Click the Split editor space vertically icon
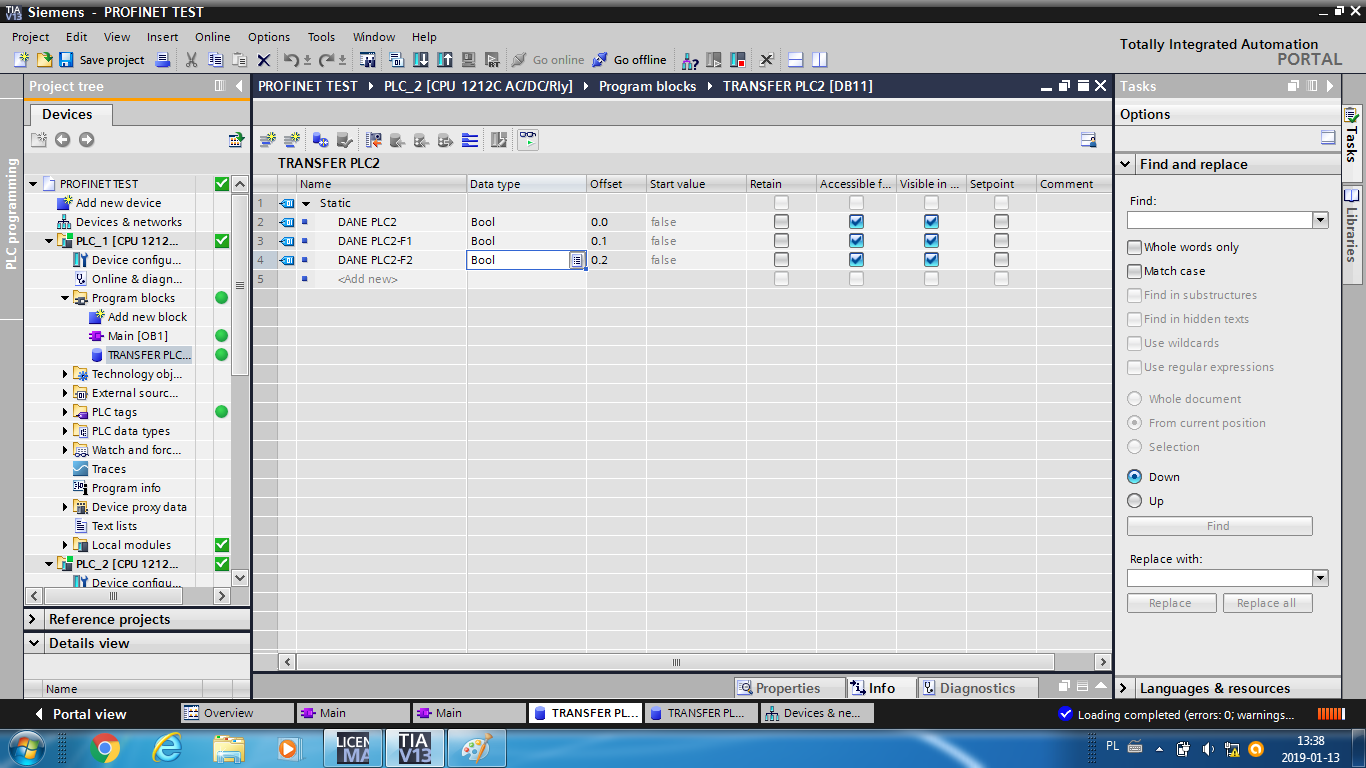Viewport: 1366px width, 768px height. click(820, 60)
